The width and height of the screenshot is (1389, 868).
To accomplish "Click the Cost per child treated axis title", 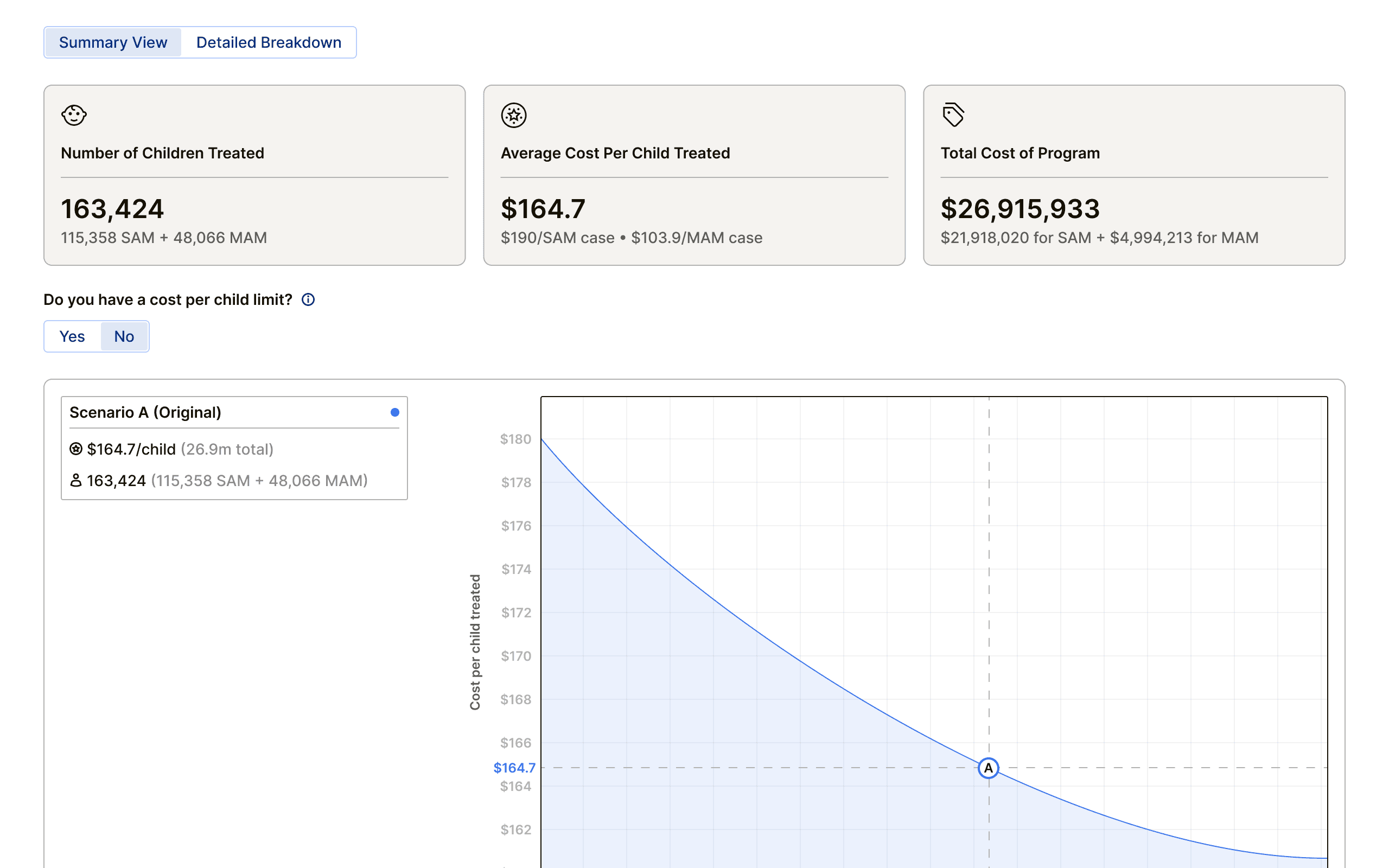I will click(x=475, y=642).
